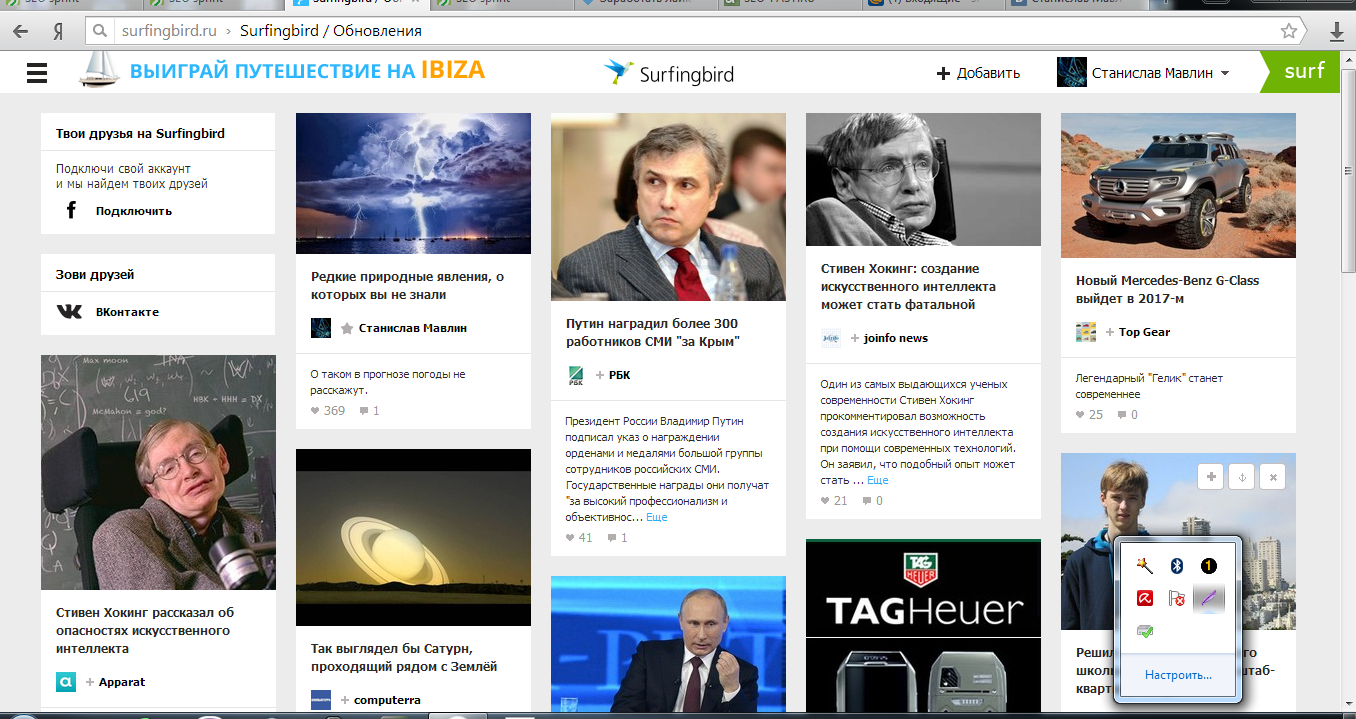Connect Facebook via the "f" icon
The width and height of the screenshot is (1356, 719).
tap(71, 211)
